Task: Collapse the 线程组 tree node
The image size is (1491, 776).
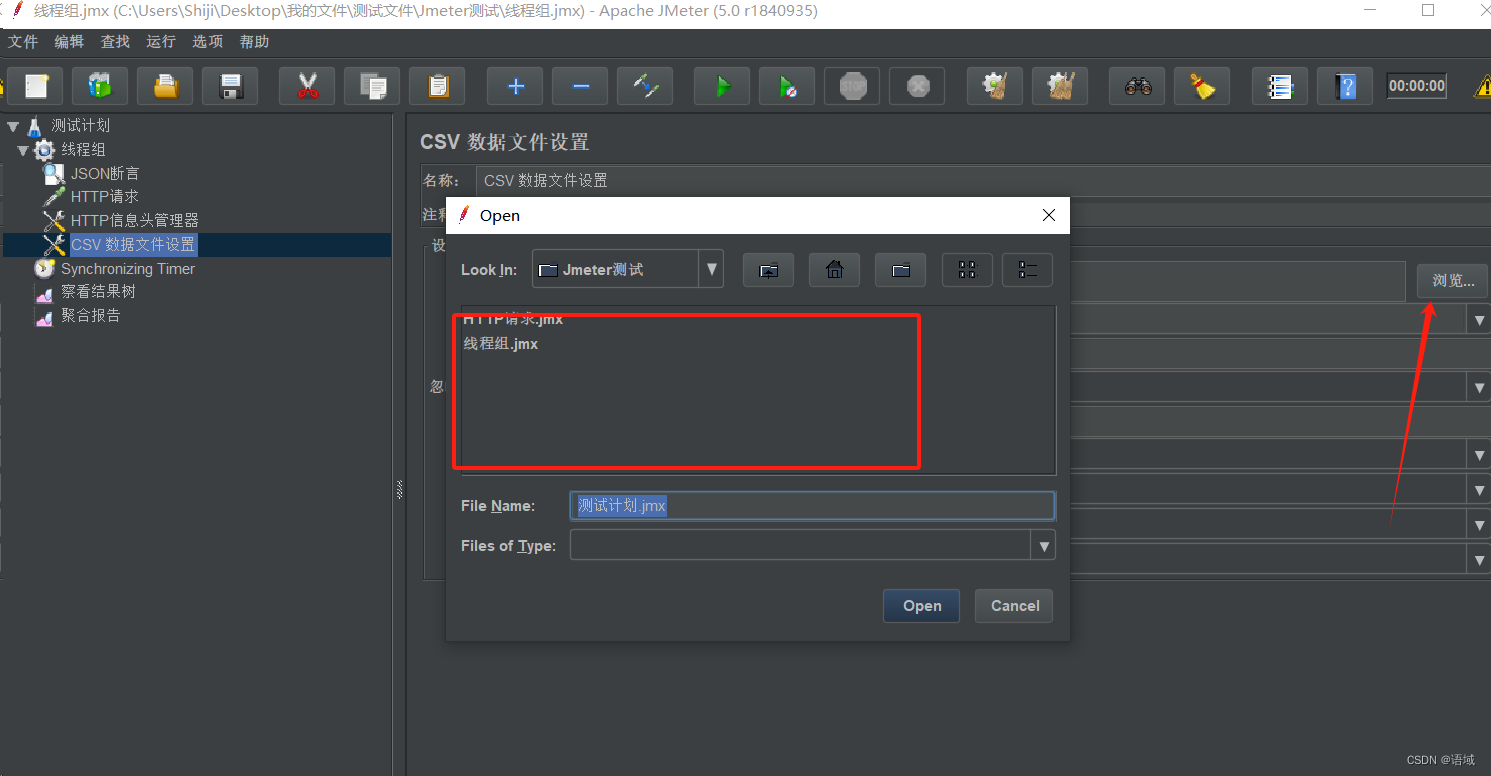Action: tap(23, 150)
